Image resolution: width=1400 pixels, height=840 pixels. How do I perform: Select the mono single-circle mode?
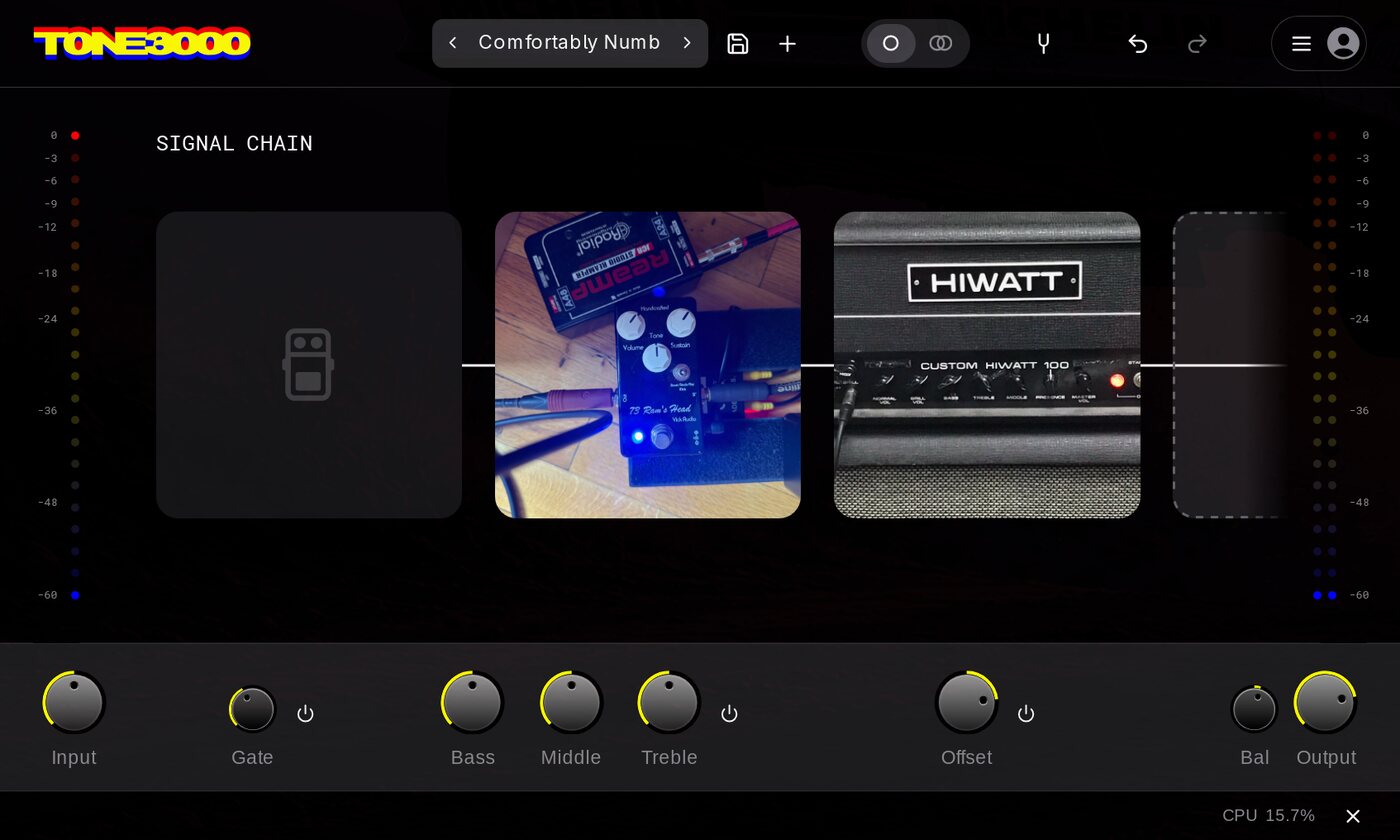891,43
